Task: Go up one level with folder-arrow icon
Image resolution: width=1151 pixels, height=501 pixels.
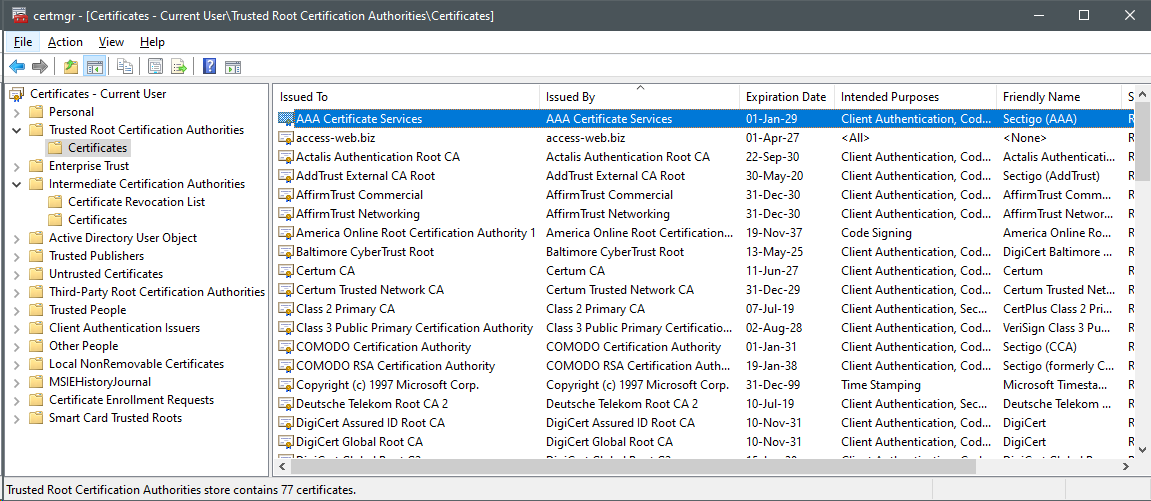Action: click(x=70, y=67)
